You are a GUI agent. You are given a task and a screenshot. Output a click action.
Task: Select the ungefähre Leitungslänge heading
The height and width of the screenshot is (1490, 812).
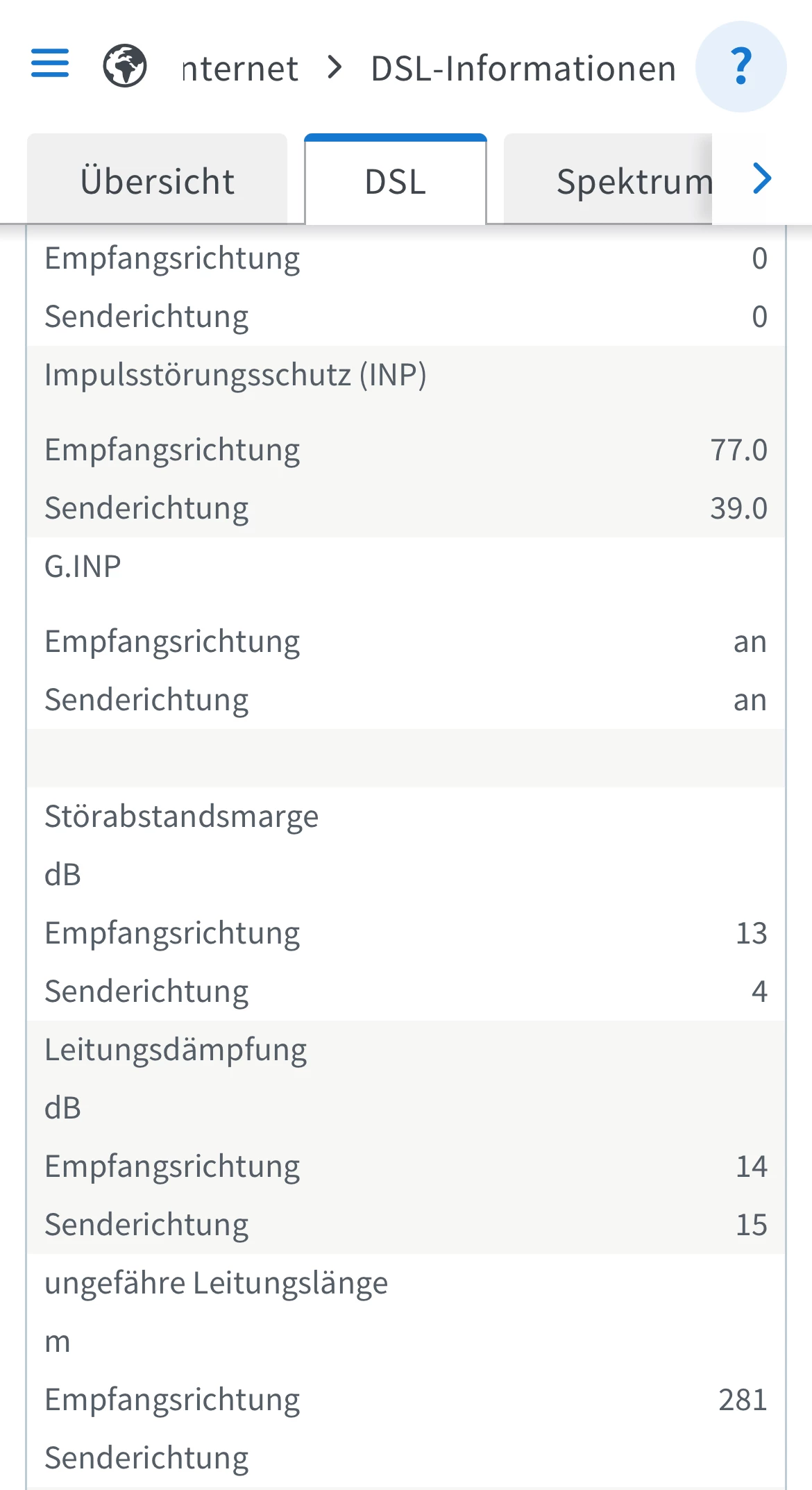tap(216, 1283)
